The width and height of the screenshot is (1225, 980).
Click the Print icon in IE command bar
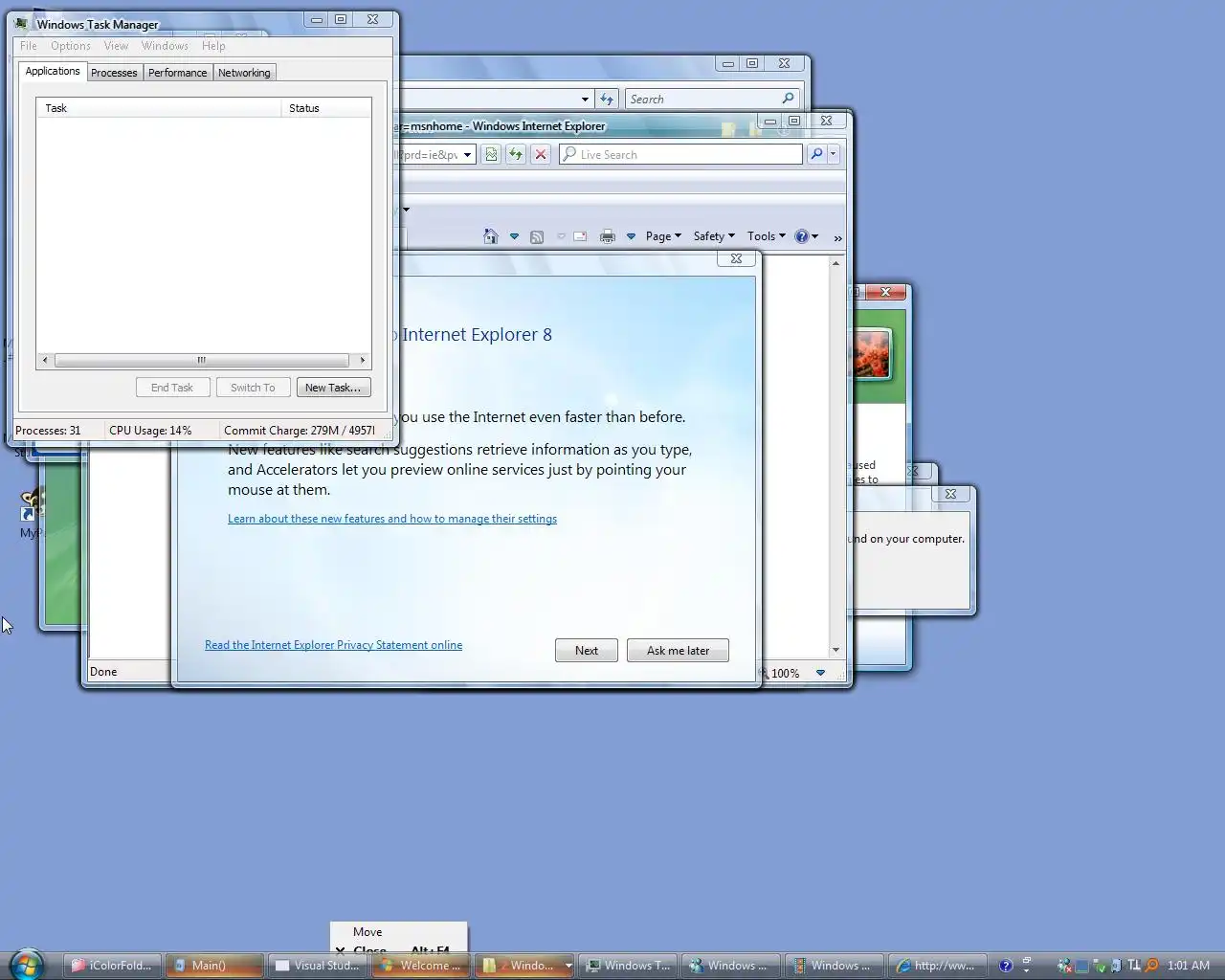coord(607,236)
